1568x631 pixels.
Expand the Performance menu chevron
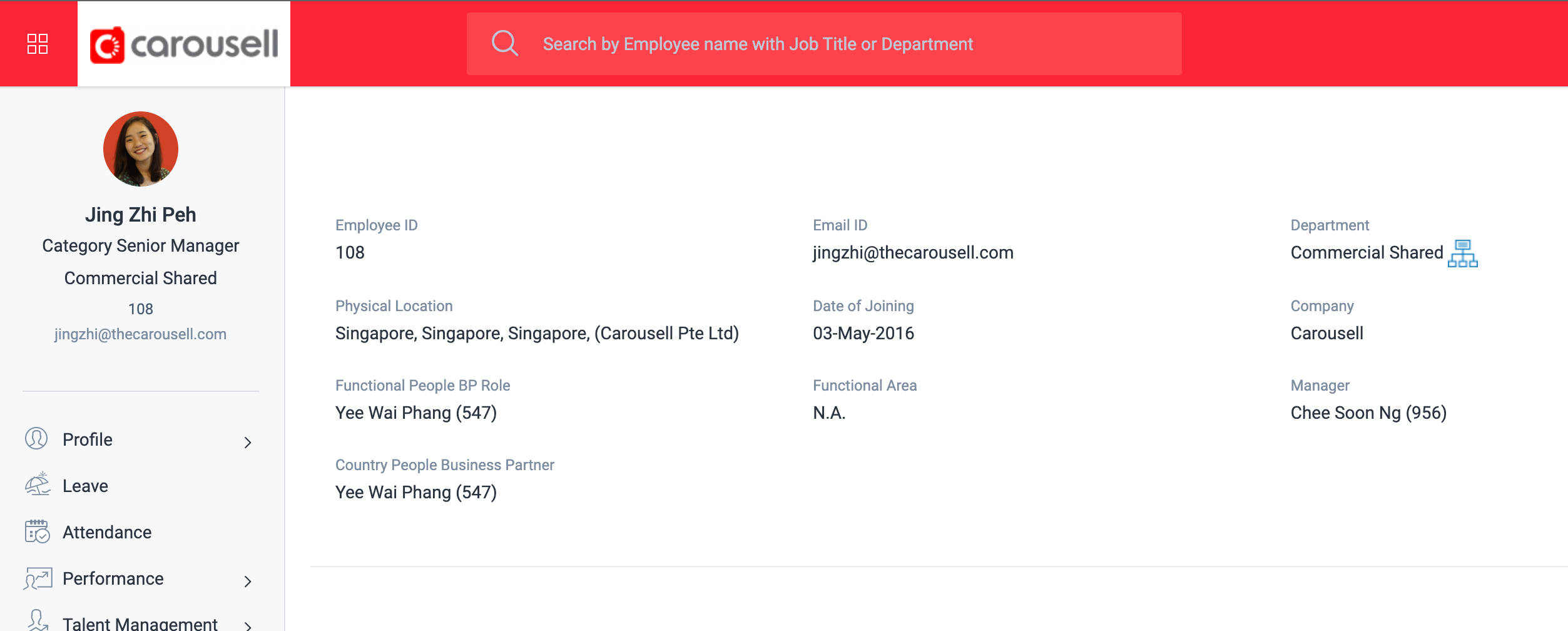(x=248, y=582)
